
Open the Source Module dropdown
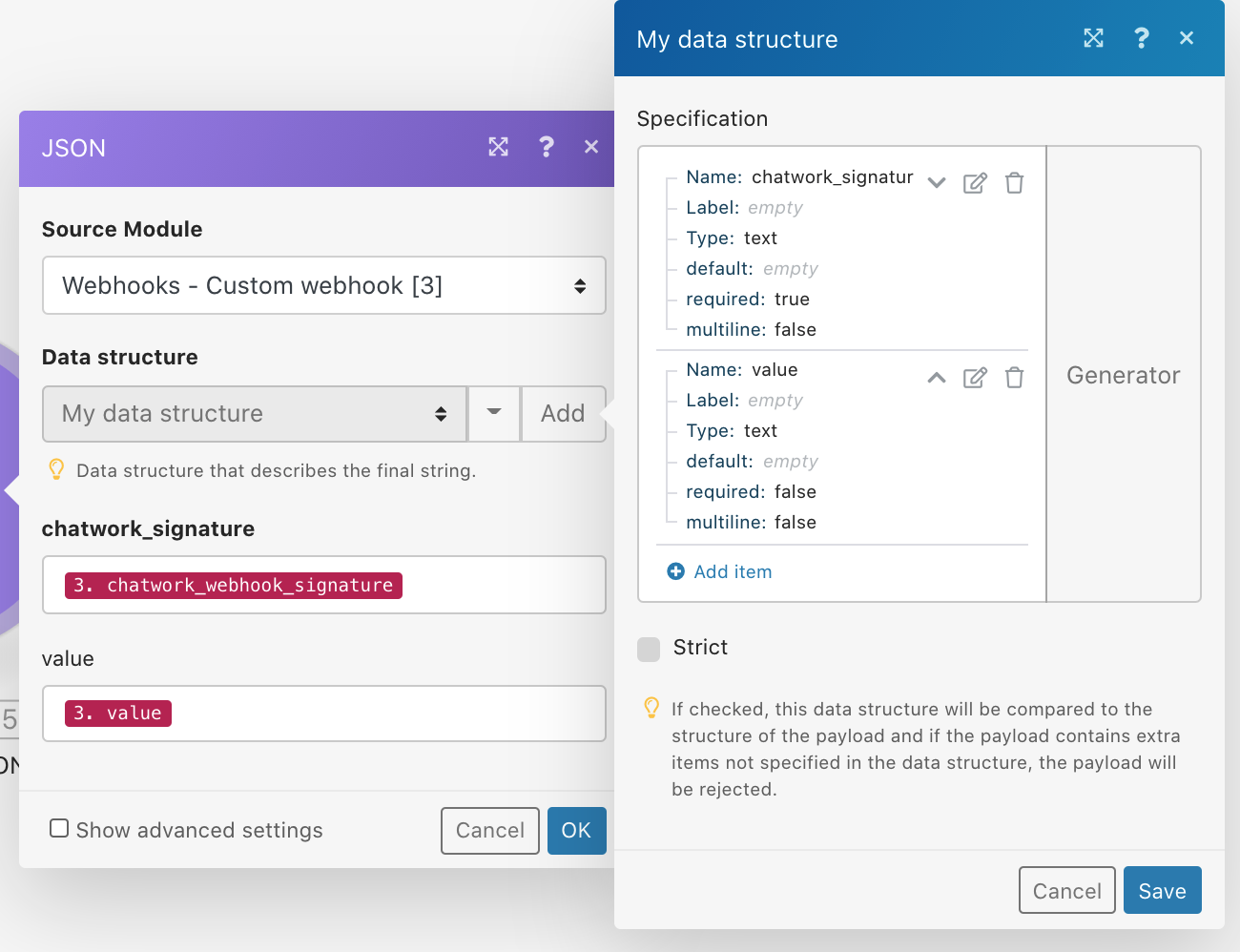324,285
